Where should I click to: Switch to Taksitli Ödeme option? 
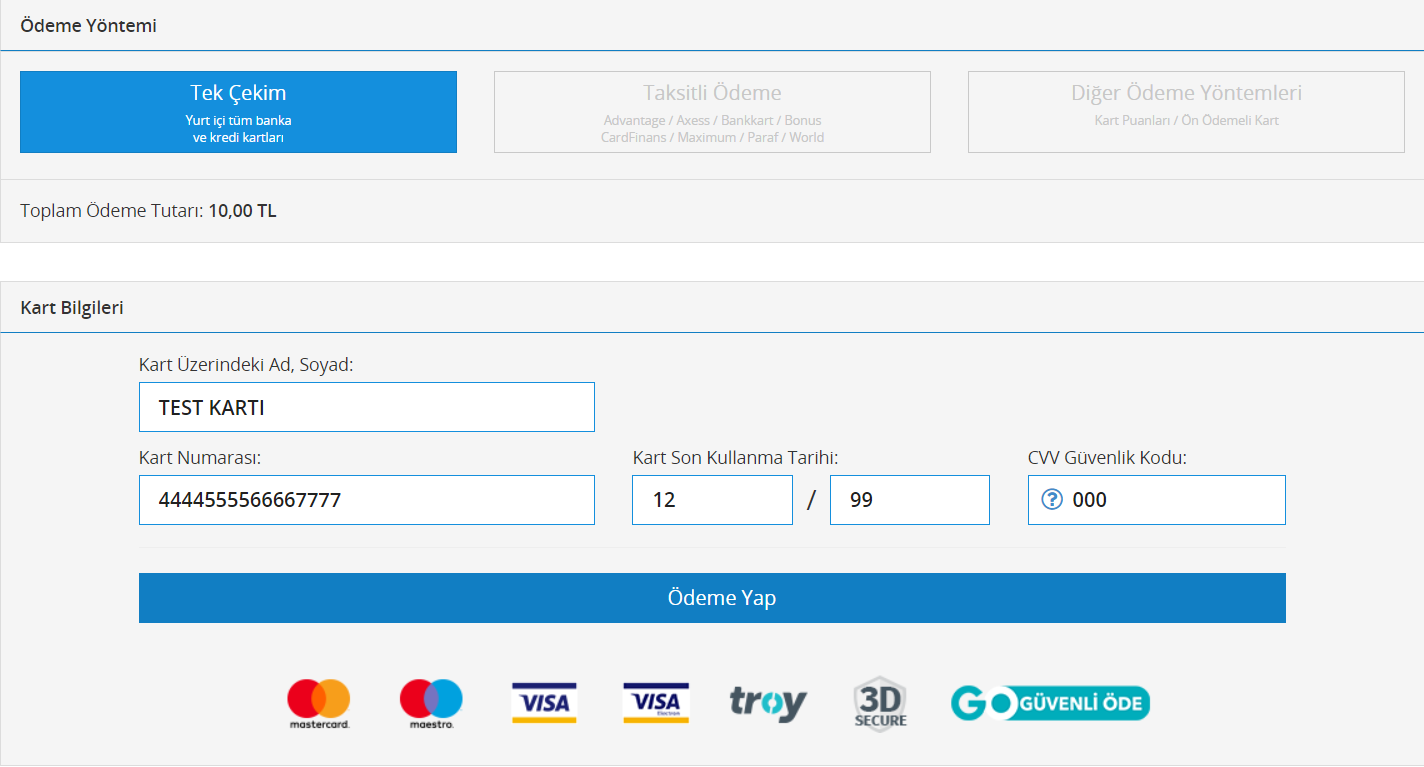click(x=712, y=112)
